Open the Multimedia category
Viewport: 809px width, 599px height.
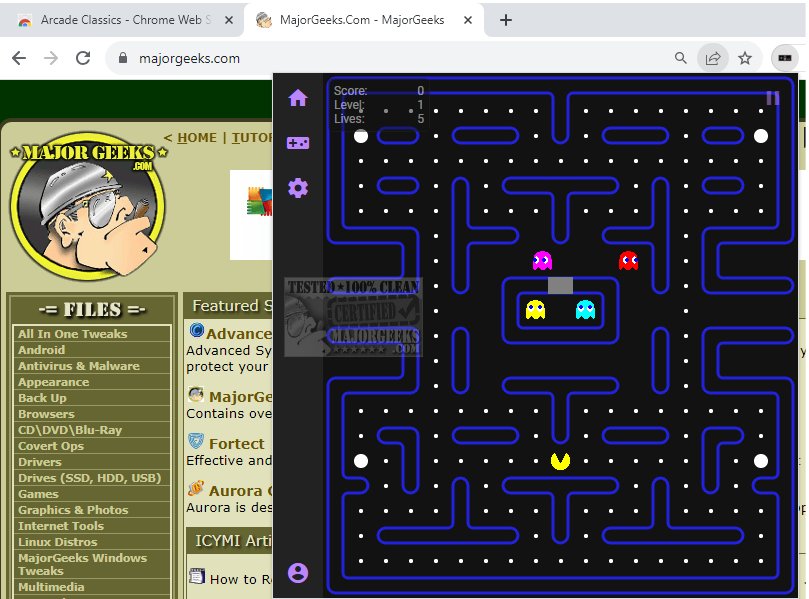pyautogui.click(x=92, y=587)
